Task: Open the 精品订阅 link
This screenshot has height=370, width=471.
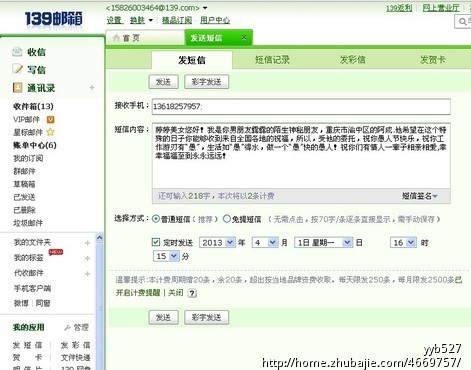Action: tap(177, 20)
